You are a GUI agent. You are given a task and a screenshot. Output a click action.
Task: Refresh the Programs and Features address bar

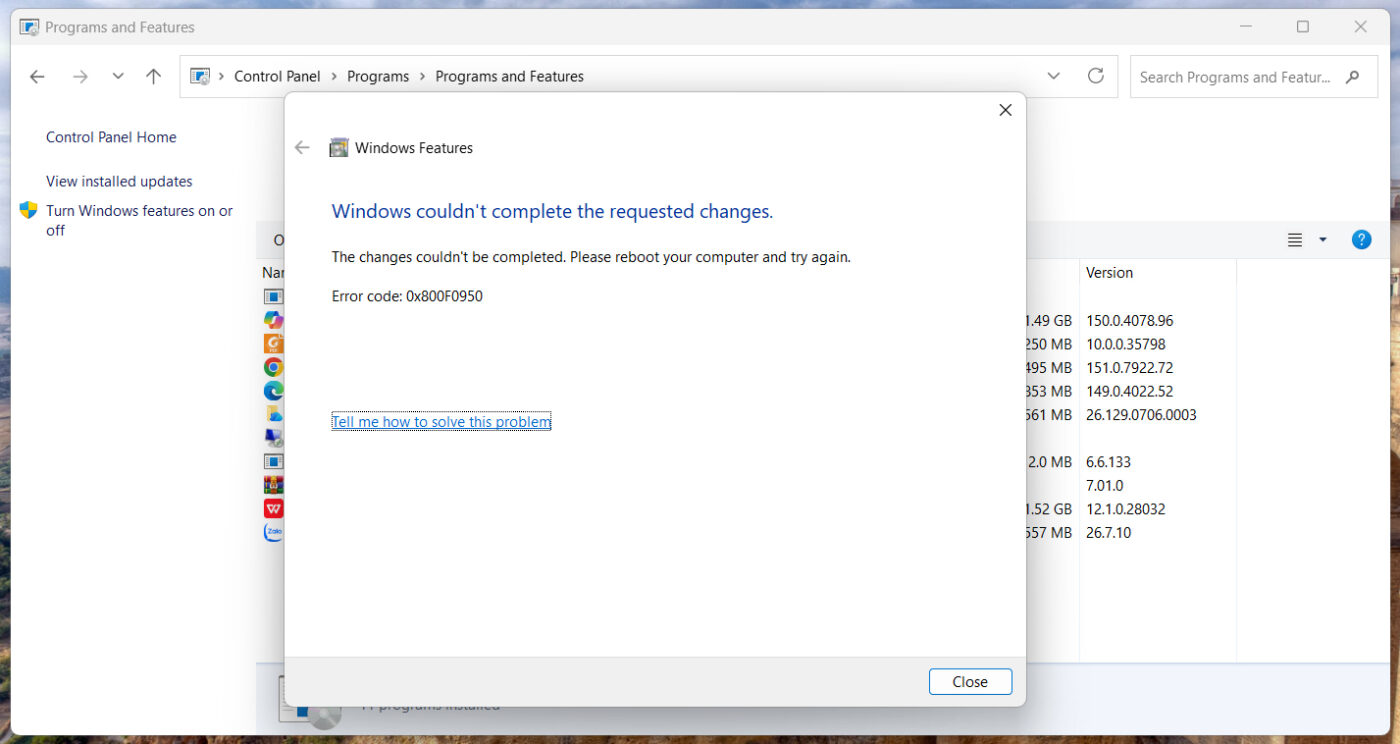click(1095, 76)
